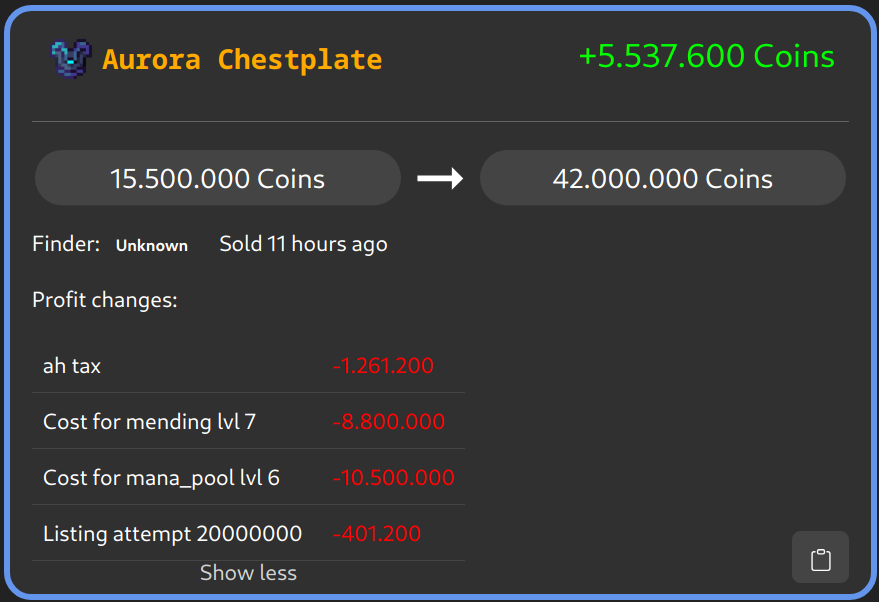Click the Unknown finder tag
The height and width of the screenshot is (602, 879).
point(152,245)
